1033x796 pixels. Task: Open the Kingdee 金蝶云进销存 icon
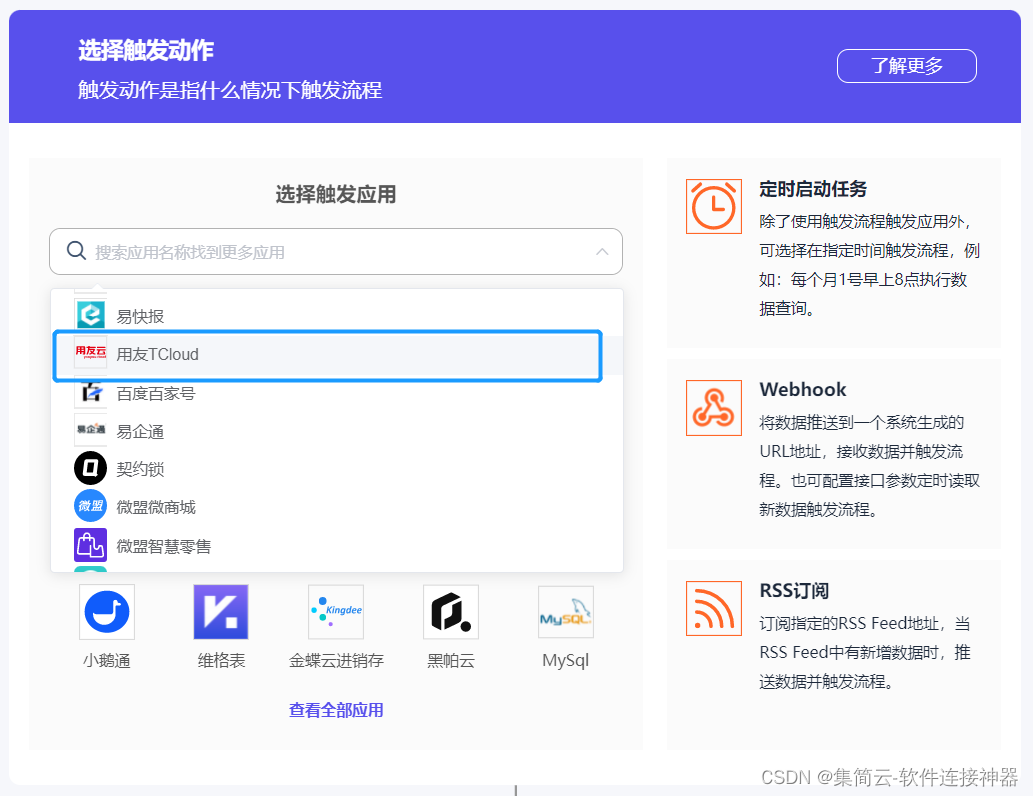click(336, 612)
